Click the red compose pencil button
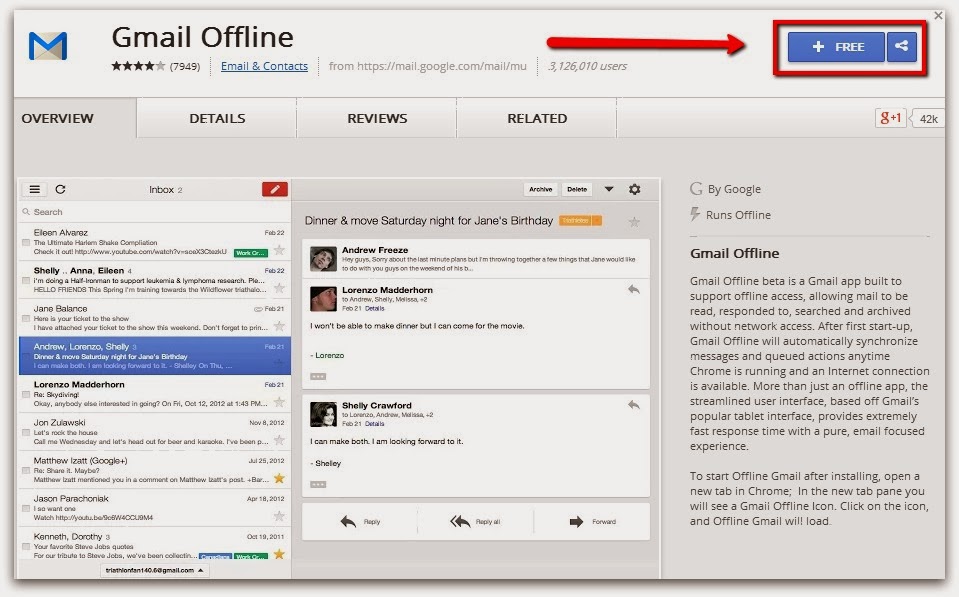The height and width of the screenshot is (597, 959). (x=275, y=190)
